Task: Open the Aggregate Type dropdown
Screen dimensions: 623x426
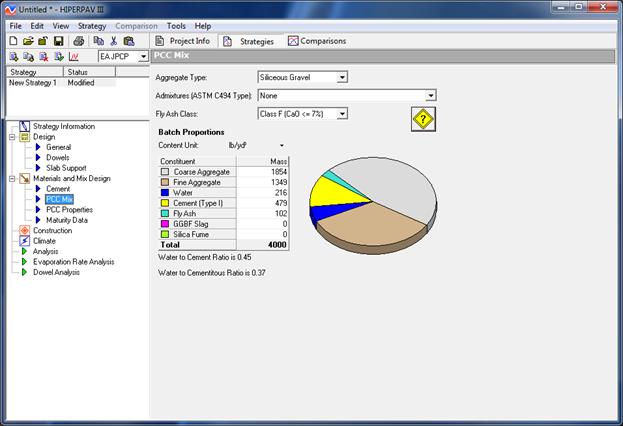Action: 342,77
